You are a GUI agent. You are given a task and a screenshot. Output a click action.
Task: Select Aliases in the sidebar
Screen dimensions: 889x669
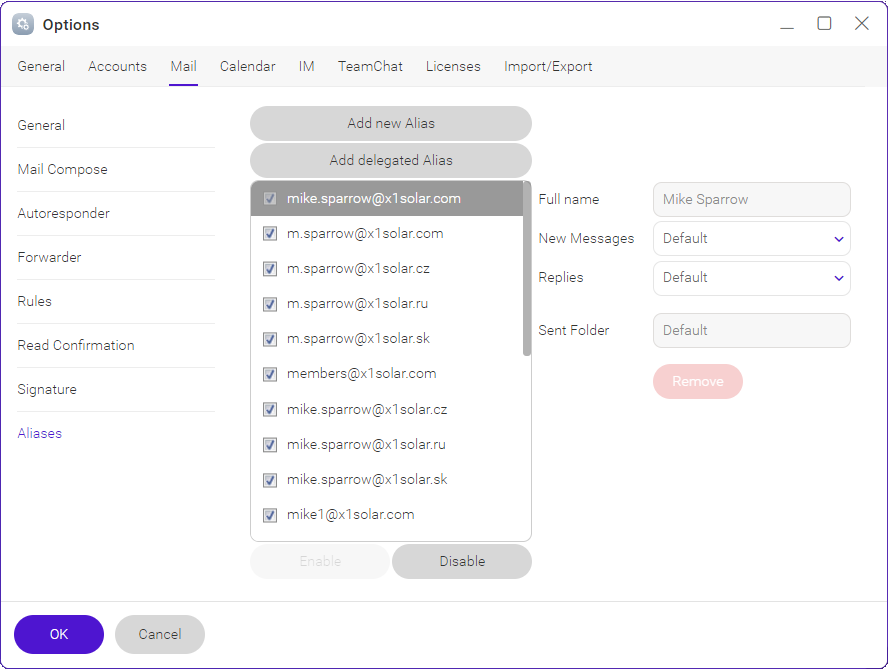tap(40, 433)
